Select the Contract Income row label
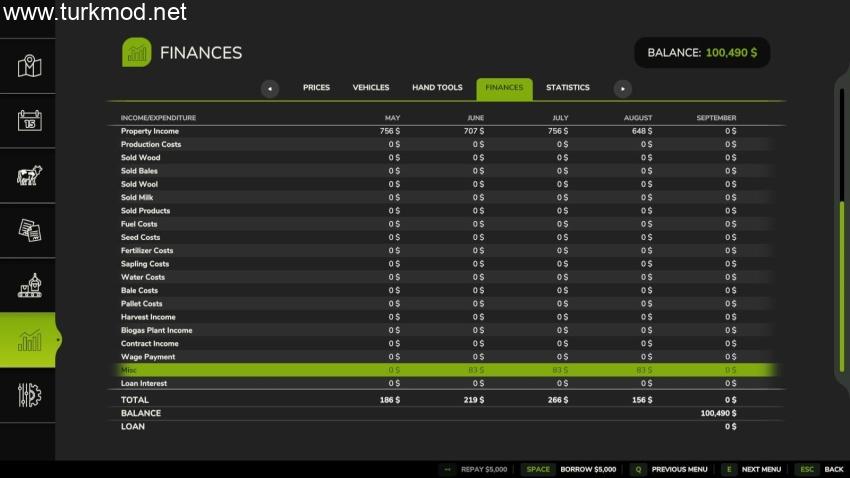The height and width of the screenshot is (478, 850). tap(150, 344)
